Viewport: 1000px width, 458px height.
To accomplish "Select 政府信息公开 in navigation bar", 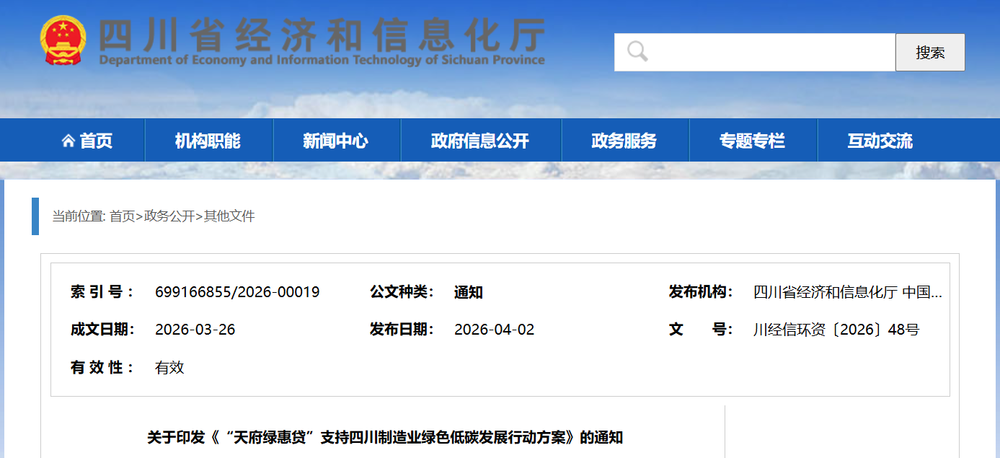I will pos(480,141).
